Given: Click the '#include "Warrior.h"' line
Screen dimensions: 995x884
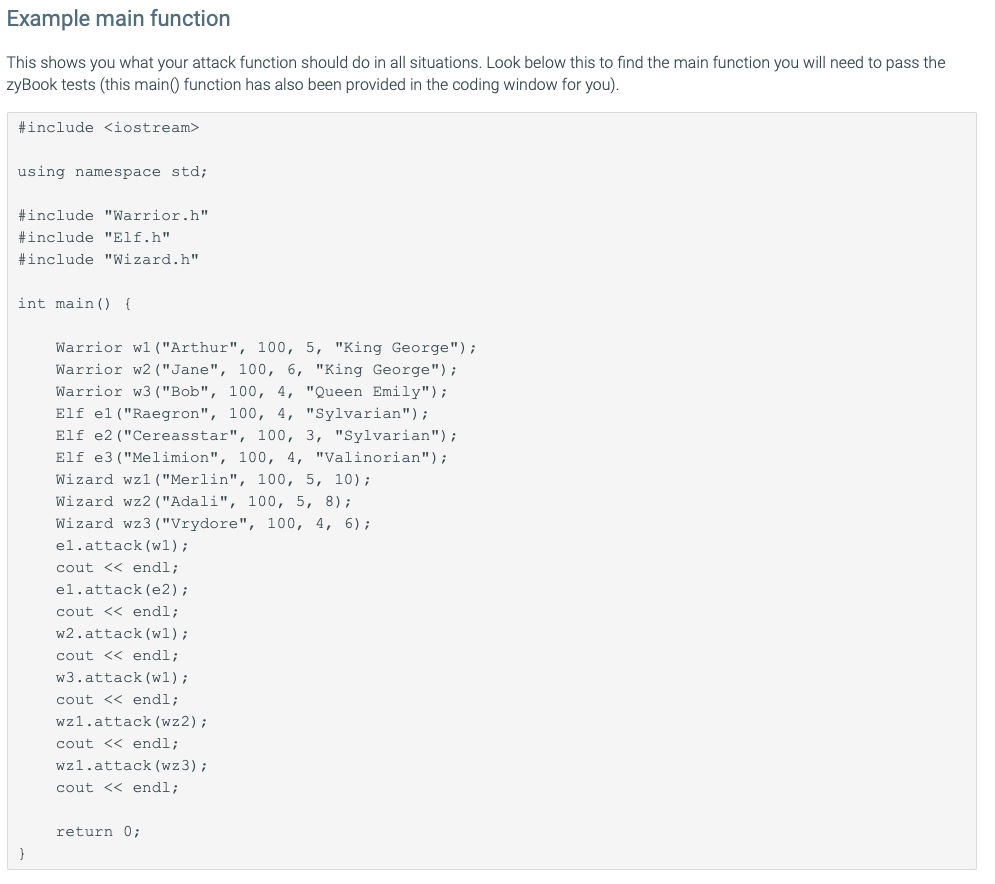Looking at the screenshot, I should 113,216.
